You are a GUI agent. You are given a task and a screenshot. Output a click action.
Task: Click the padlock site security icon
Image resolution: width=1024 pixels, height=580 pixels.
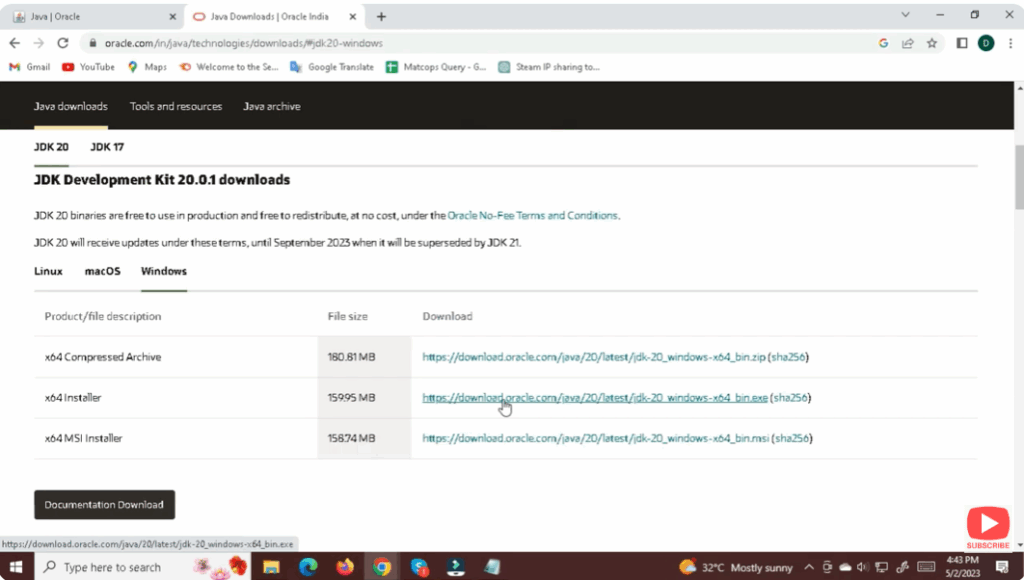90,43
